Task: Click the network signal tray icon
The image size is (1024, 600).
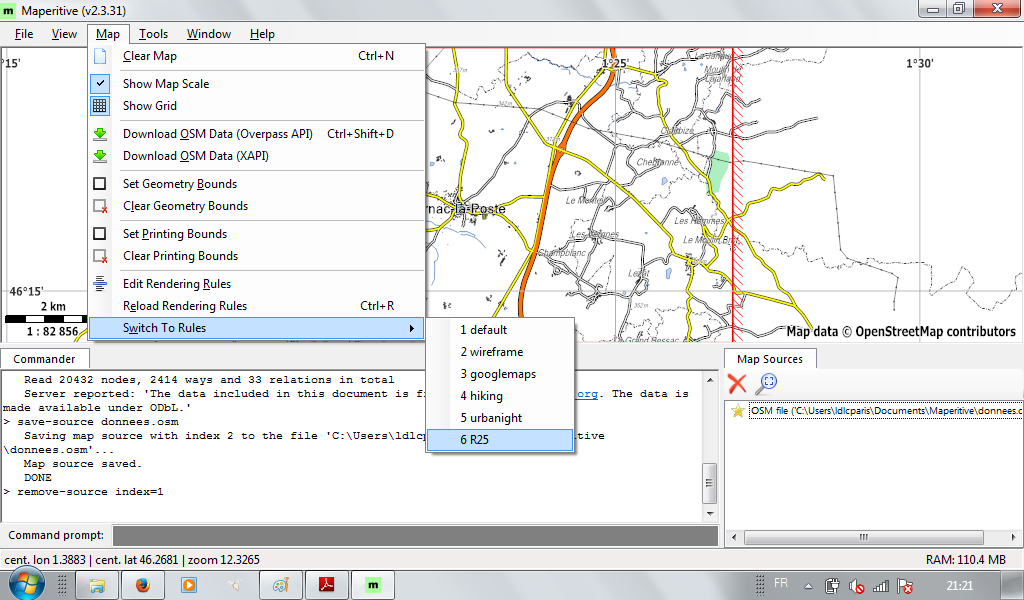Action: coord(880,586)
